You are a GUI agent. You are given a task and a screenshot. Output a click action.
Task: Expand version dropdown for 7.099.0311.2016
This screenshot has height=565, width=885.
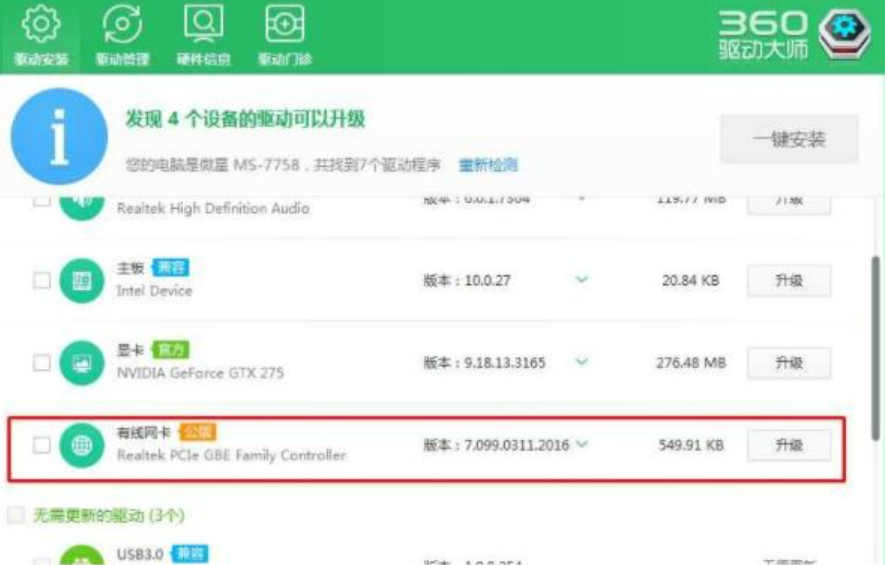pyautogui.click(x=582, y=444)
